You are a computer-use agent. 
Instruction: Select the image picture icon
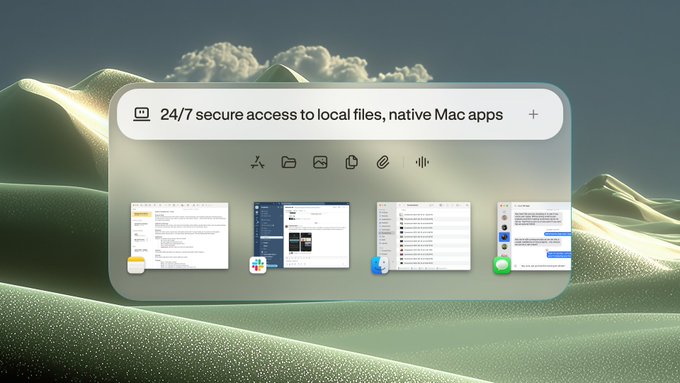[320, 162]
